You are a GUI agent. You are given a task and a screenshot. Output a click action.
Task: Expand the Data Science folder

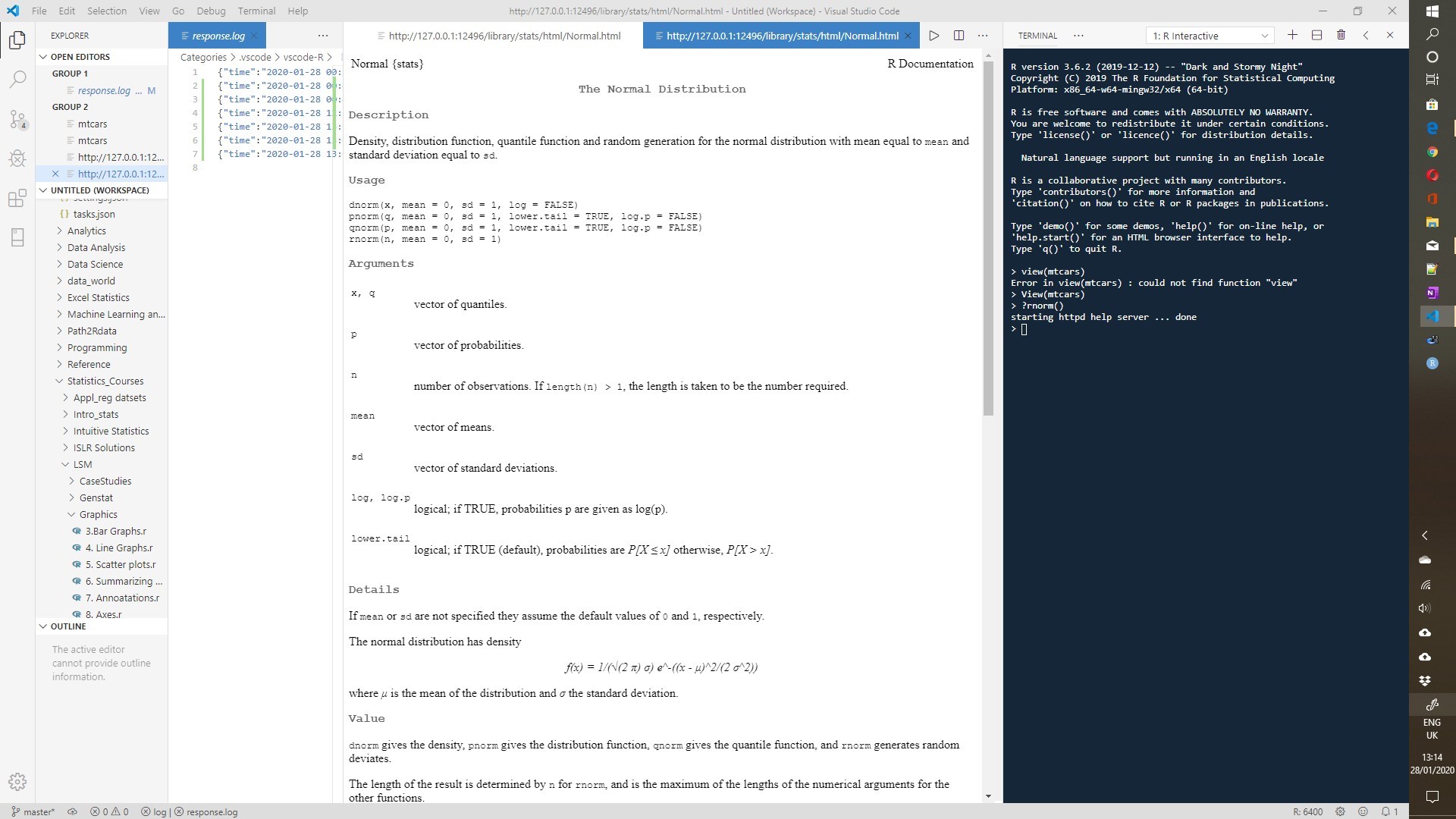point(96,264)
